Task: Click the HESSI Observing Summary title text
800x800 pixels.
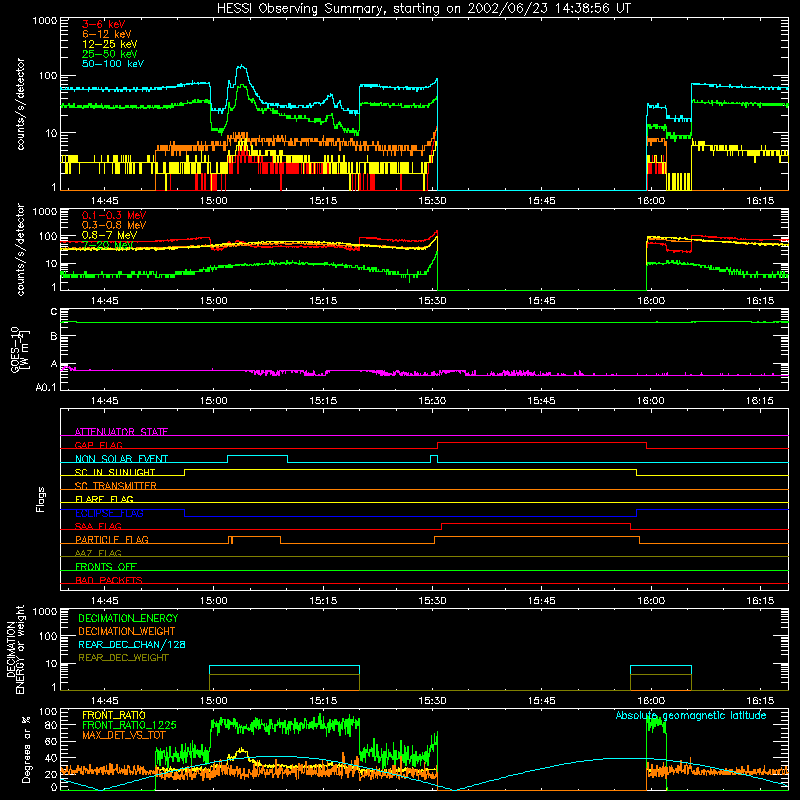Action: pos(424,9)
